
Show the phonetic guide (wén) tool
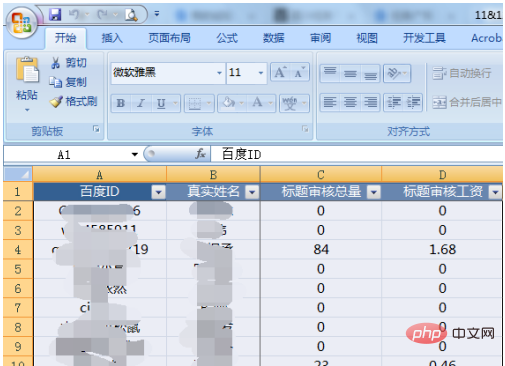(x=290, y=103)
